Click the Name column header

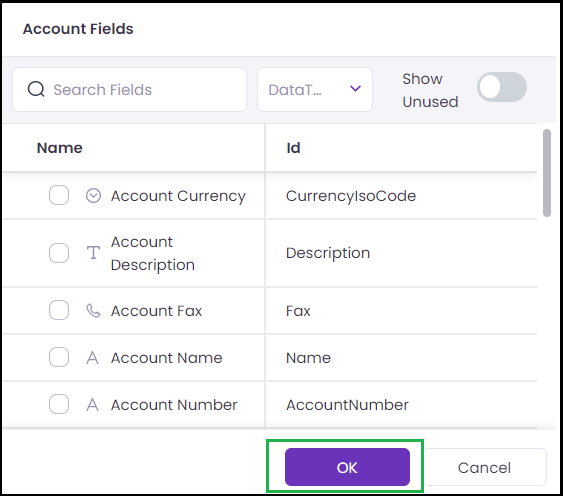pos(60,148)
